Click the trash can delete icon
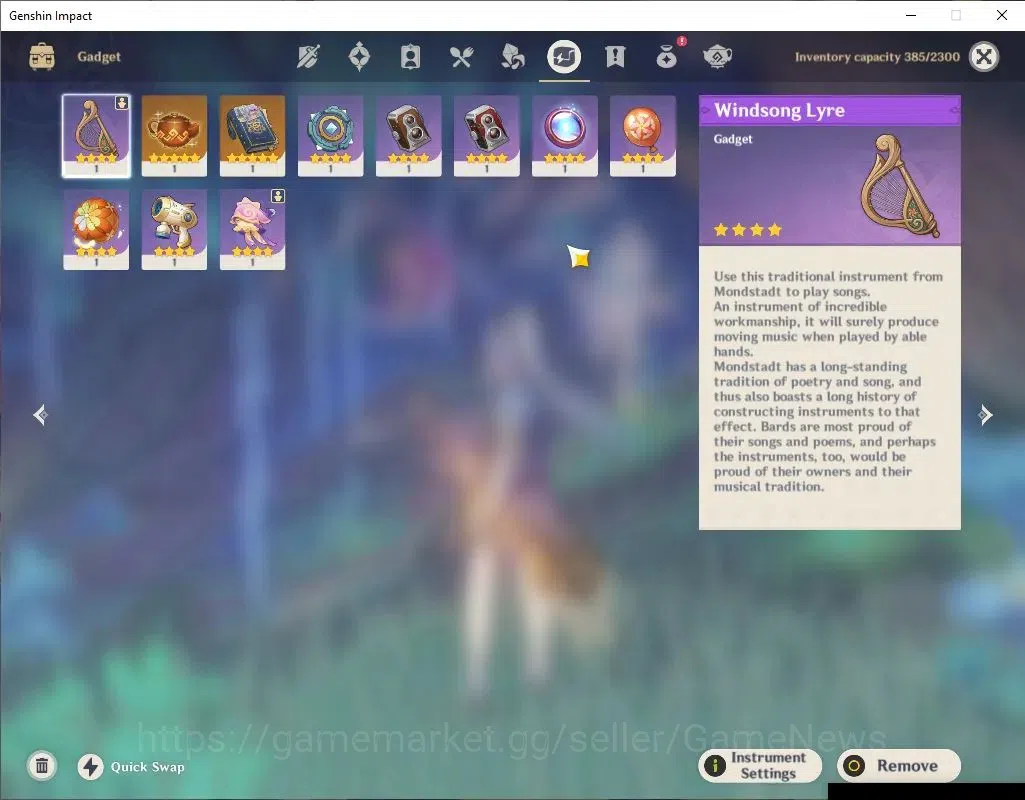Image resolution: width=1025 pixels, height=800 pixels. coord(42,766)
